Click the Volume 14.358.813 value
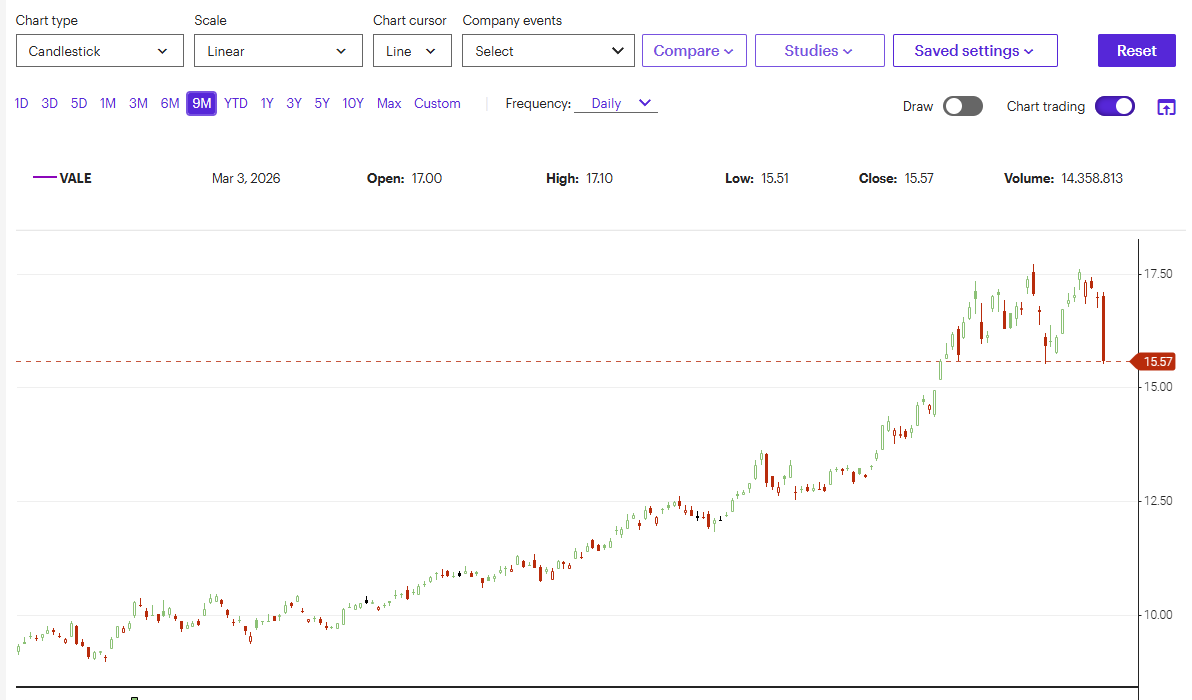Image resolution: width=1192 pixels, height=700 pixels. click(1092, 178)
